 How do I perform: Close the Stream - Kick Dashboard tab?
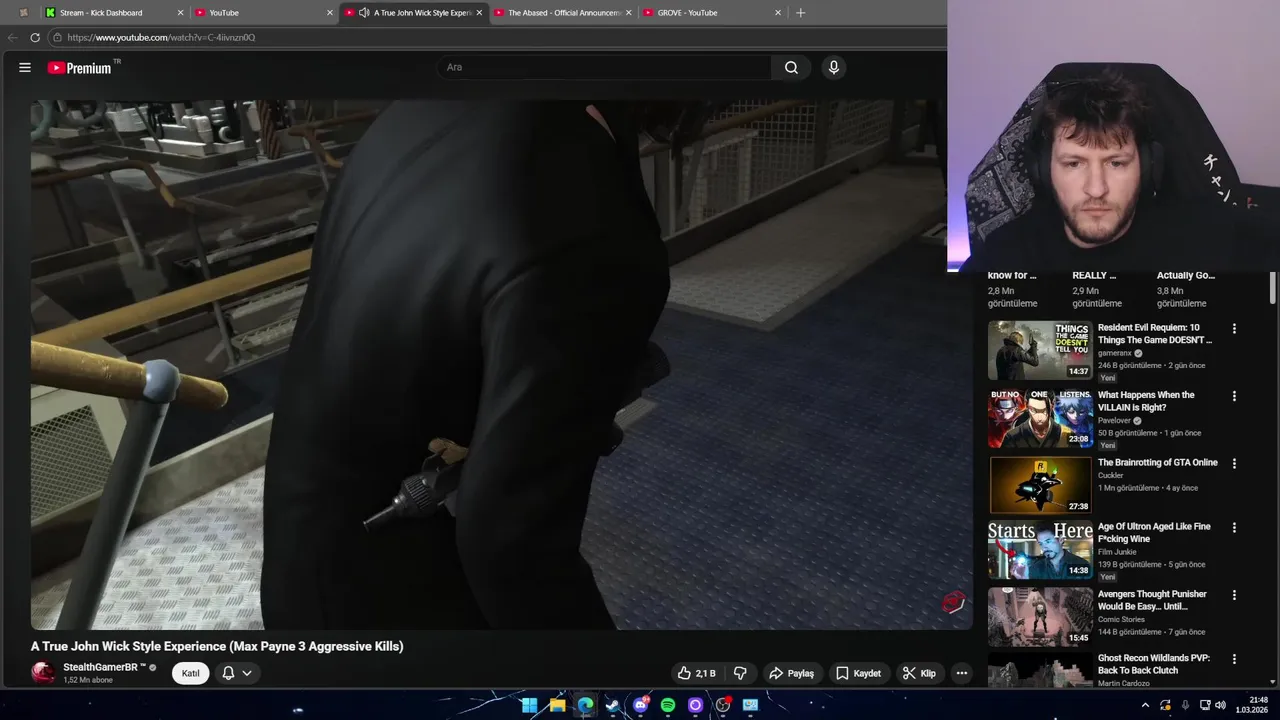coord(180,13)
